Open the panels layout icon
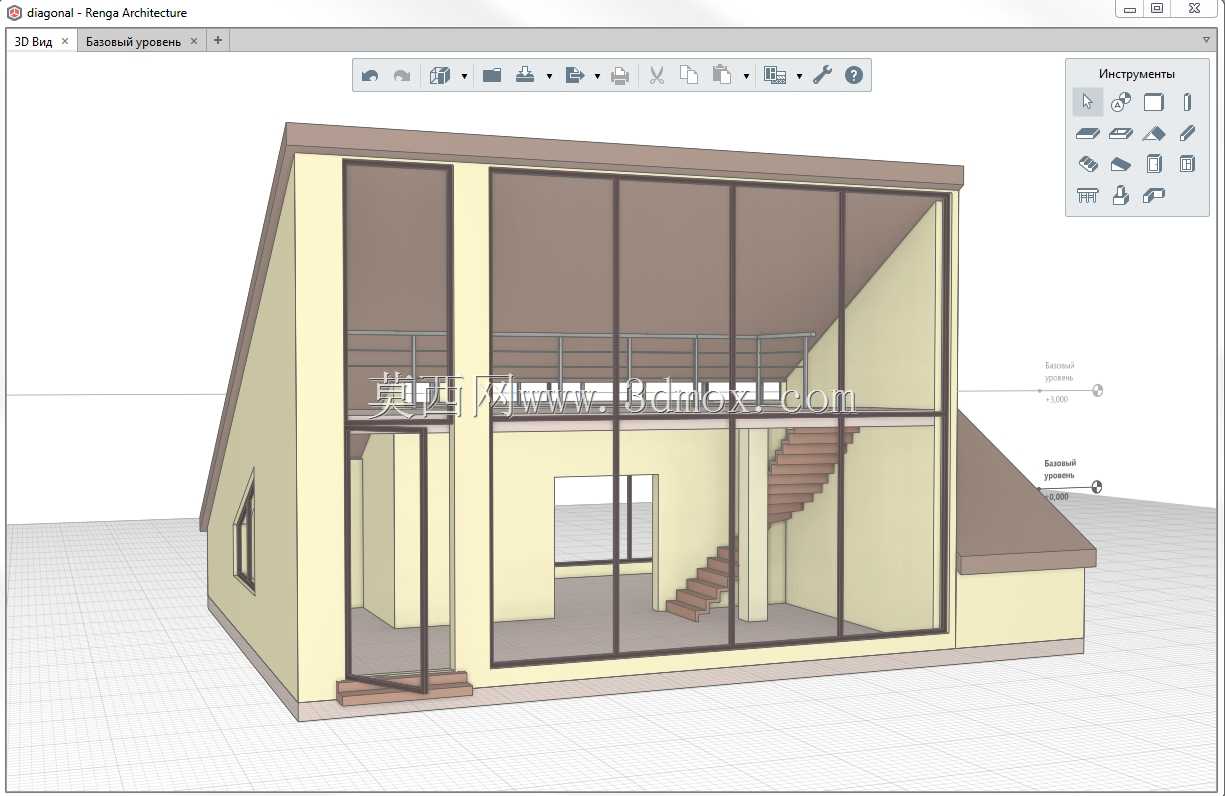Image resolution: width=1225 pixels, height=796 pixels. pos(775,75)
